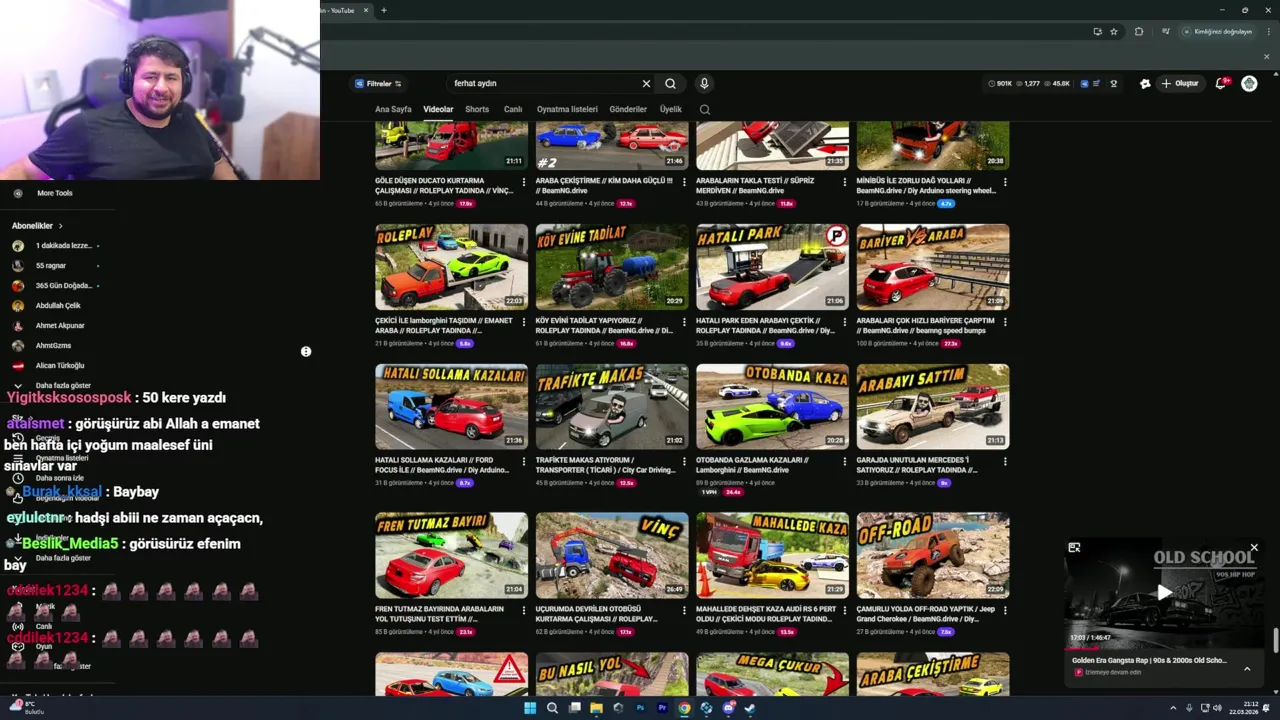Click the three-dot icon beside the sidebar
Image resolution: width=1280 pixels, height=720 pixels.
306,352
